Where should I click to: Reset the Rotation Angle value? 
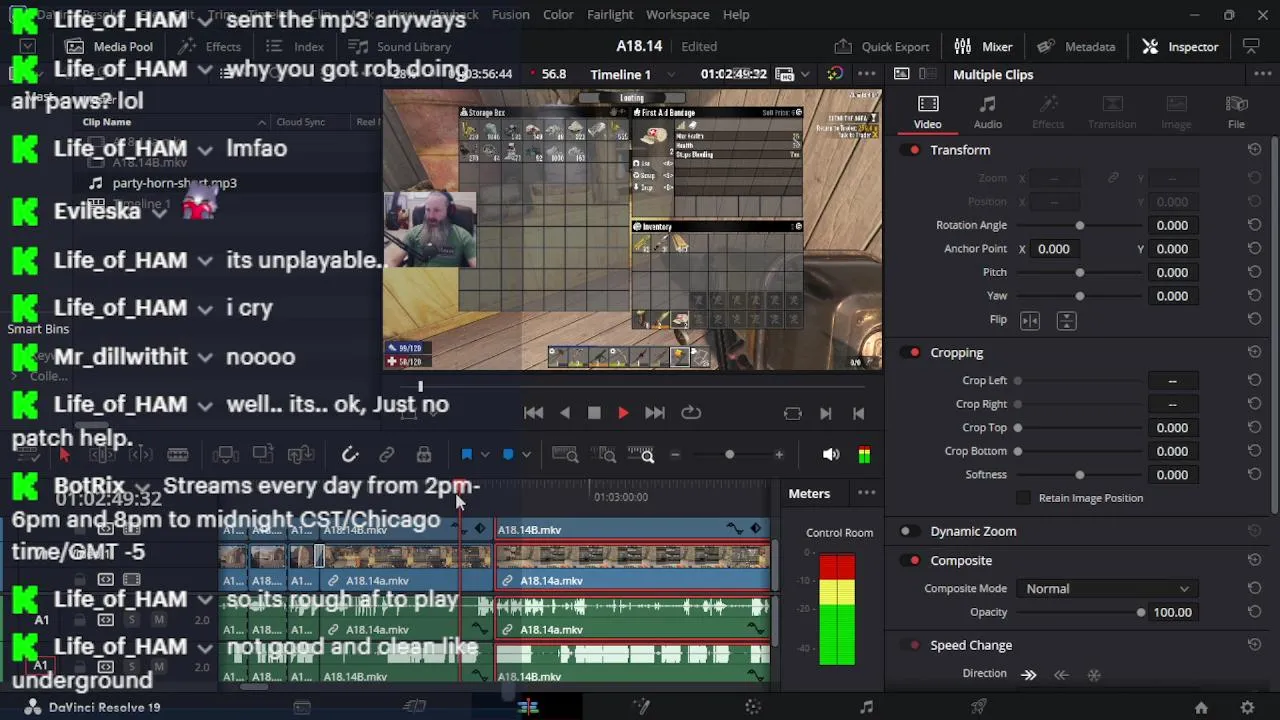(x=1254, y=225)
